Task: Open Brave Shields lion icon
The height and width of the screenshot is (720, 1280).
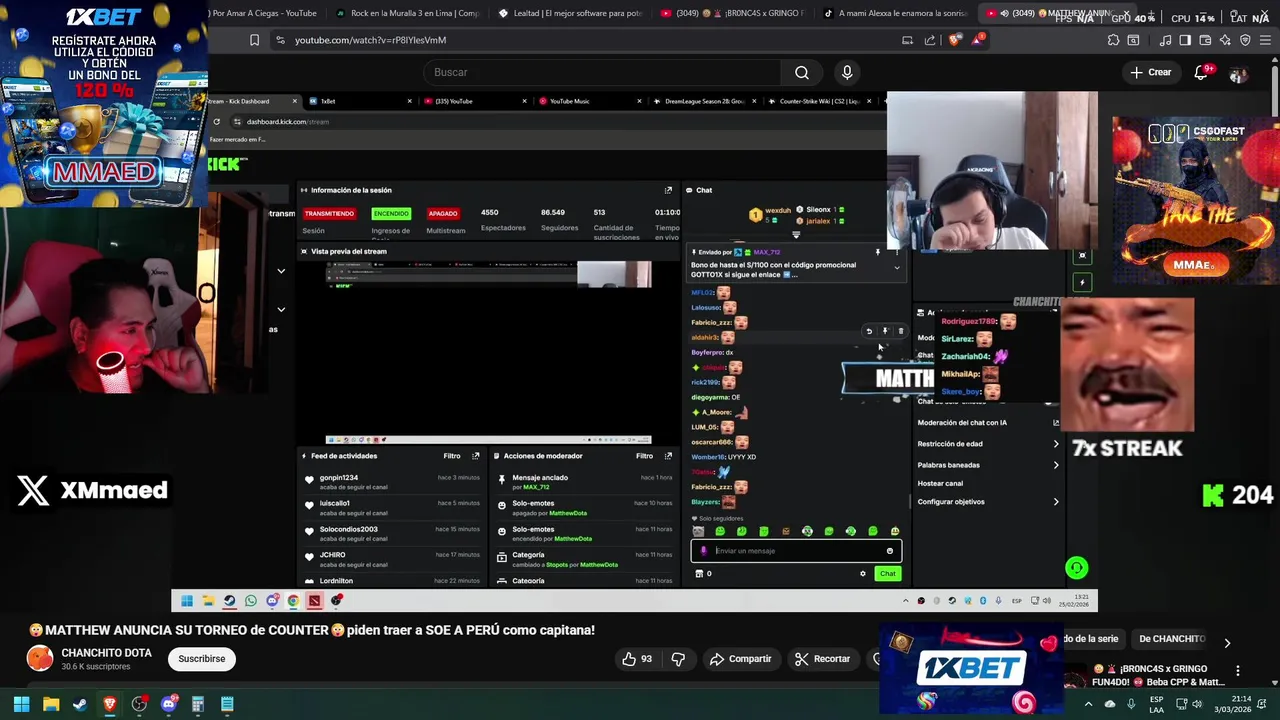Action: [955, 40]
